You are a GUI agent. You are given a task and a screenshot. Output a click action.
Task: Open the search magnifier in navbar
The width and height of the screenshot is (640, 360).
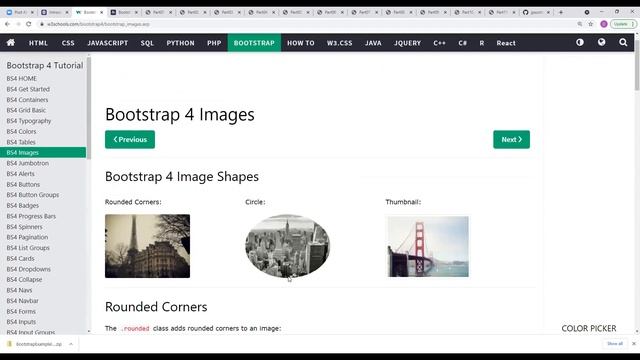(x=623, y=42)
